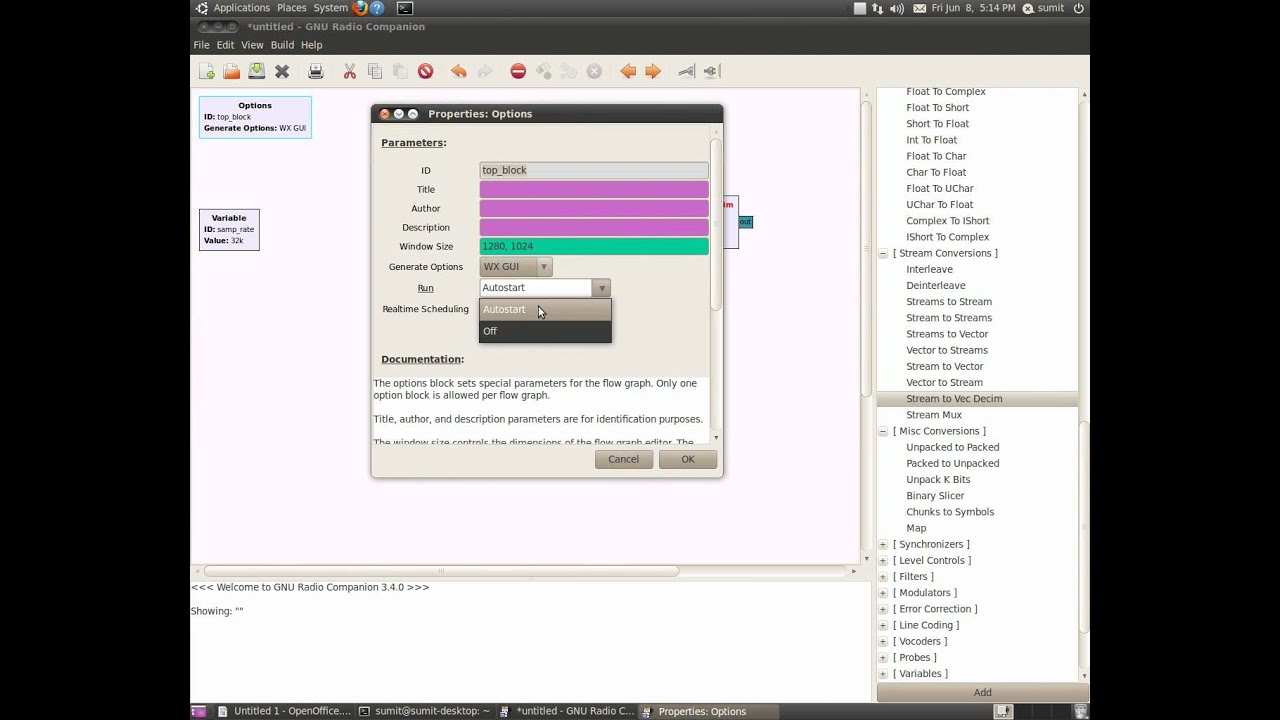This screenshot has height=720, width=1280.
Task: Click the purple Title input field
Action: click(594, 189)
